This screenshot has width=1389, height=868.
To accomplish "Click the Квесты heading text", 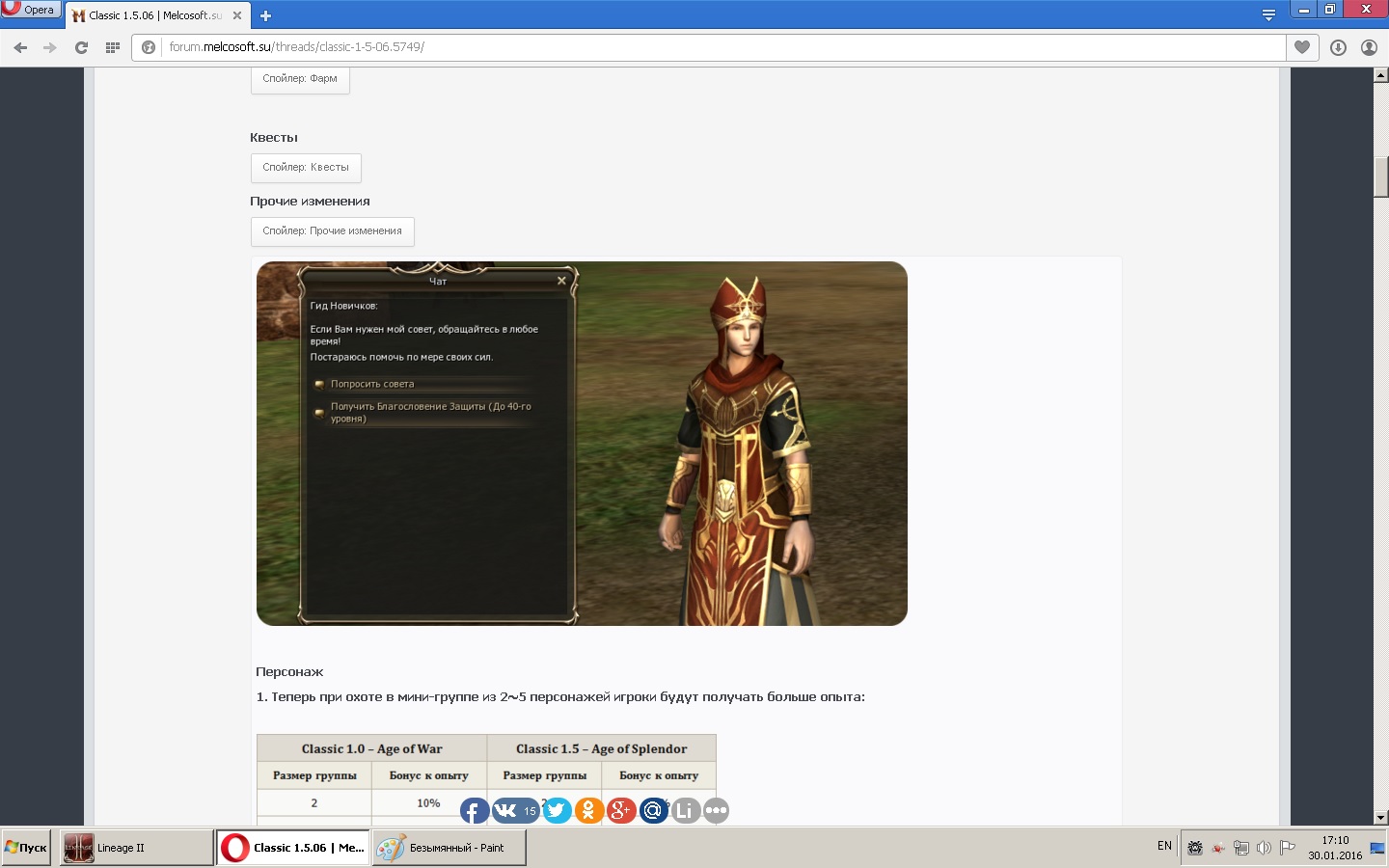I will 274,138.
